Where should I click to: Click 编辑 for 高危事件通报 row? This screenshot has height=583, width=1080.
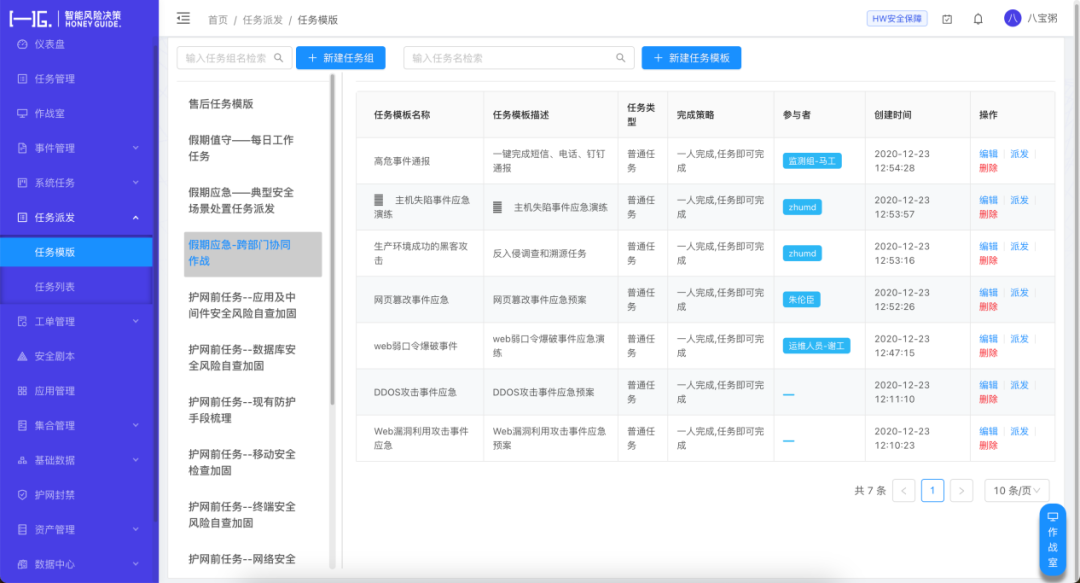click(x=988, y=154)
